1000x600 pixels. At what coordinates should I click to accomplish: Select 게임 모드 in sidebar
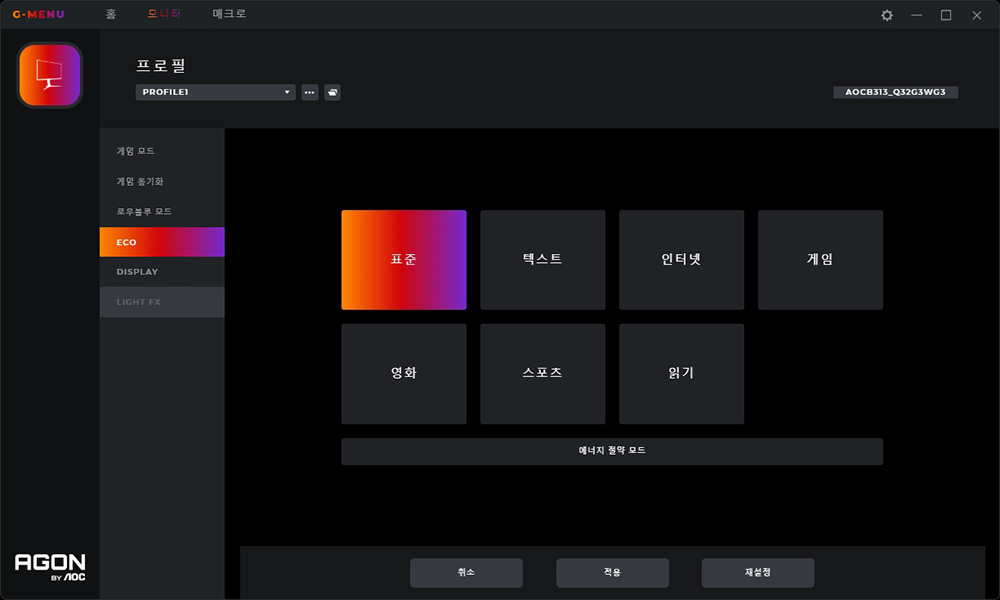[162, 151]
